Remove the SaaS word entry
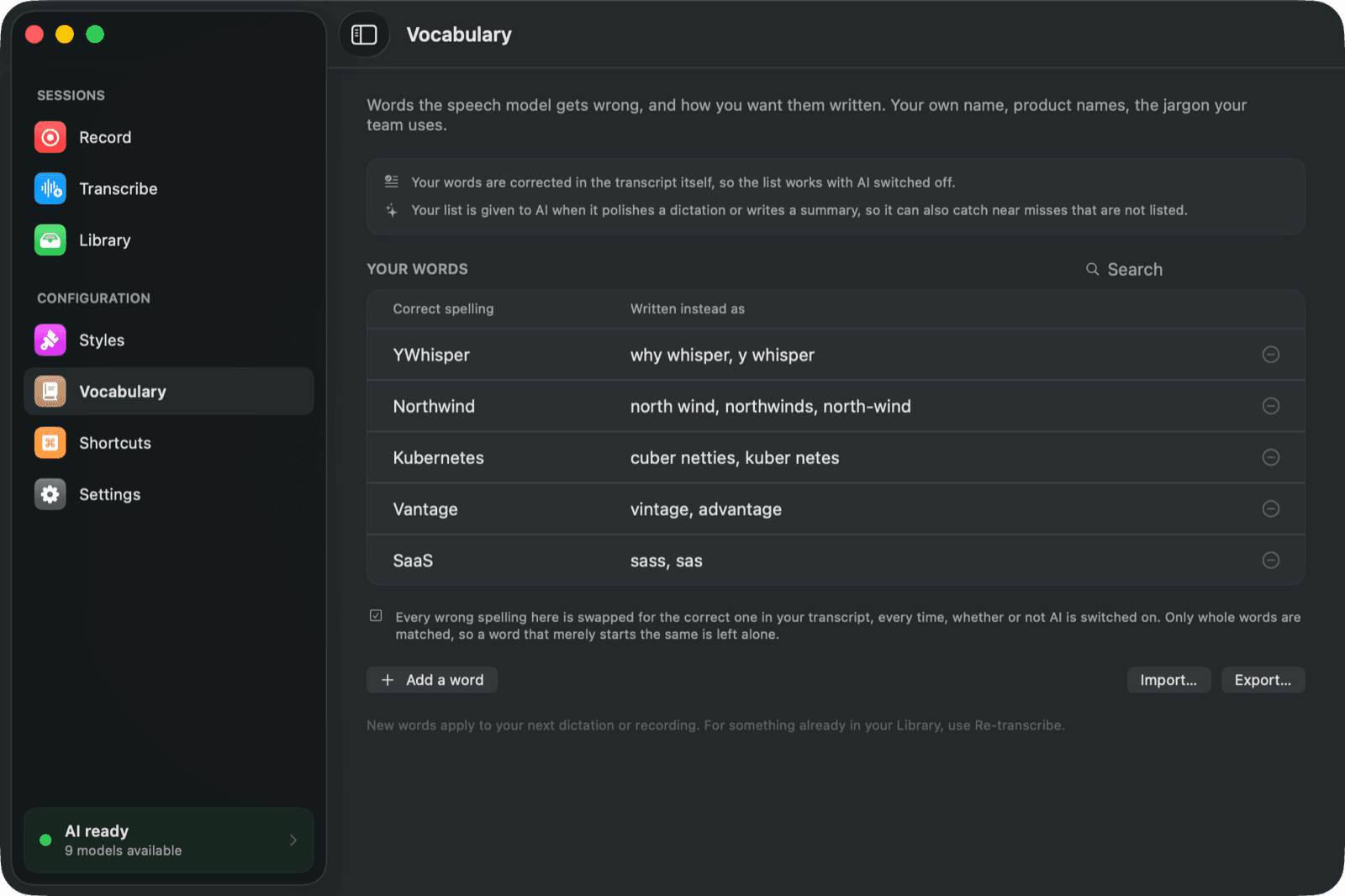Viewport: 1345px width, 896px height. point(1271,560)
